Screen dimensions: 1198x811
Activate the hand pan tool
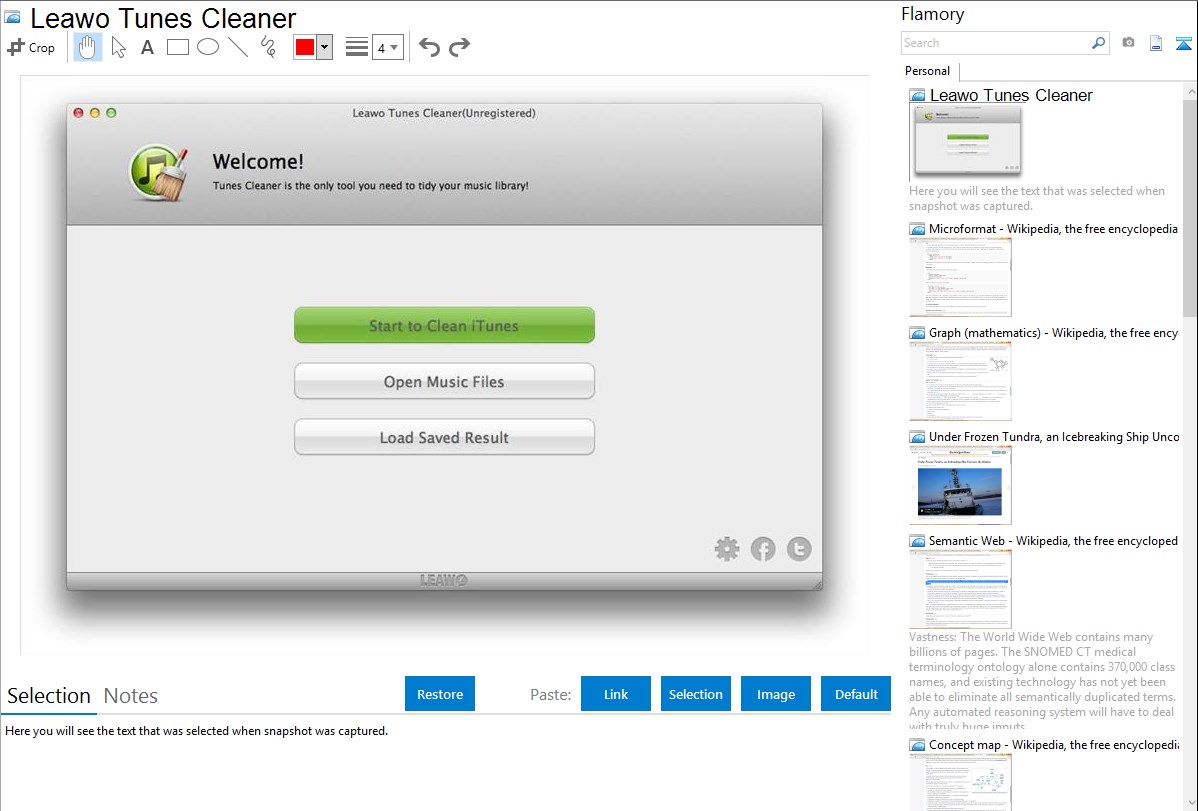tap(87, 47)
